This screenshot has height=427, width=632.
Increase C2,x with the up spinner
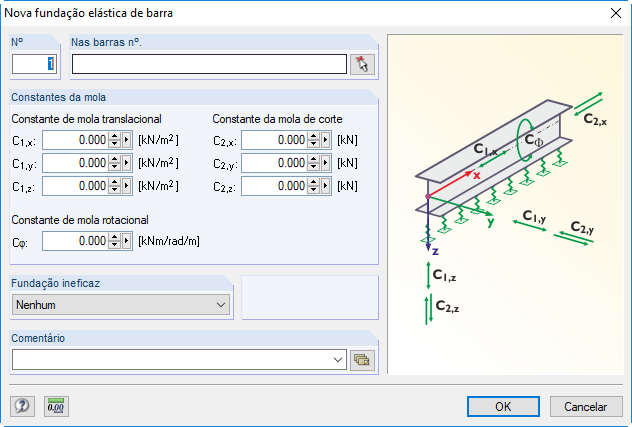pos(314,136)
